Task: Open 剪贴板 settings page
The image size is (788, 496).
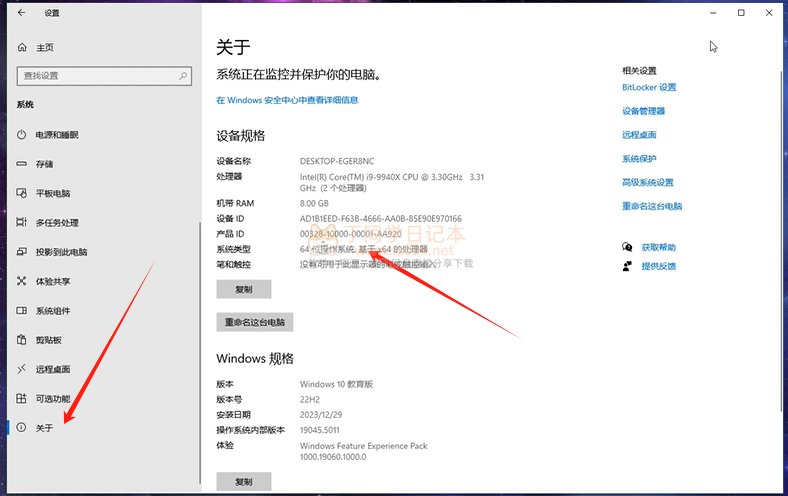Action: coord(48,340)
